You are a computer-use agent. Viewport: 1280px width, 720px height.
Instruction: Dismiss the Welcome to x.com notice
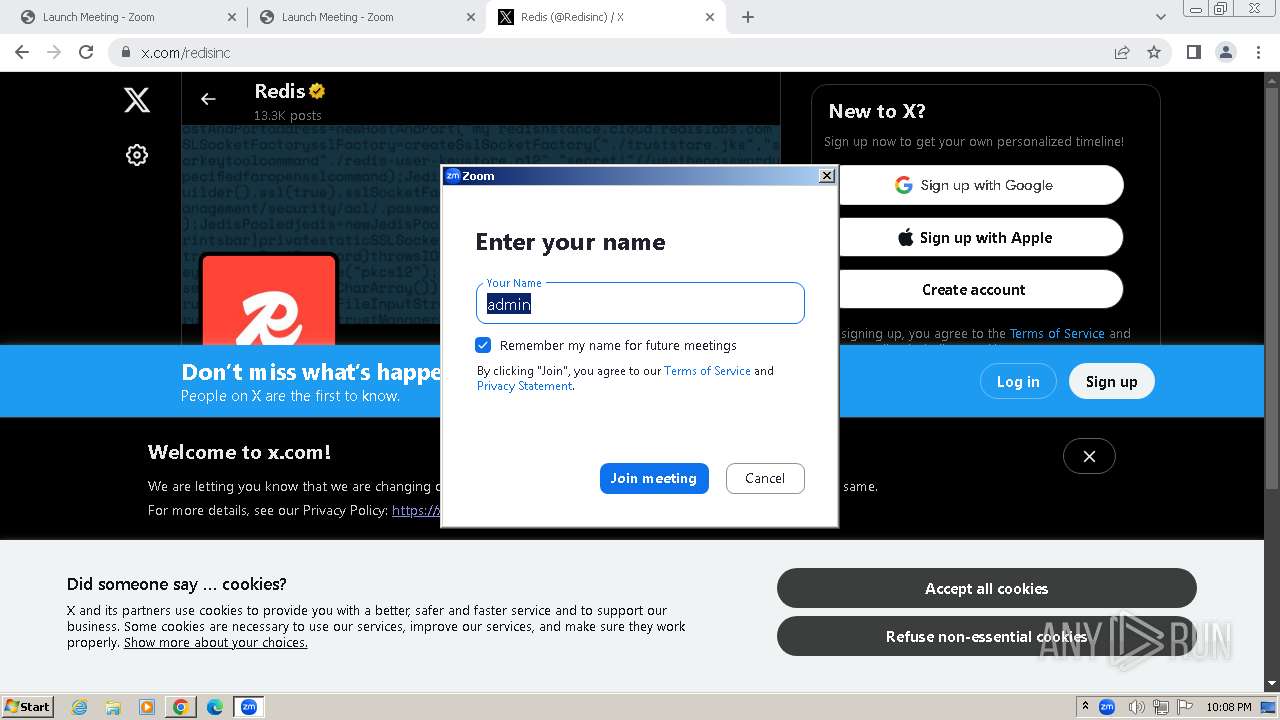coord(1089,456)
